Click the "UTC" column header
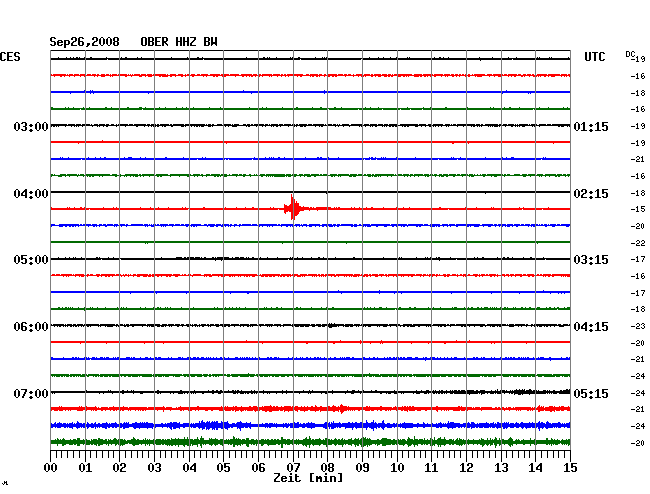 coord(594,57)
